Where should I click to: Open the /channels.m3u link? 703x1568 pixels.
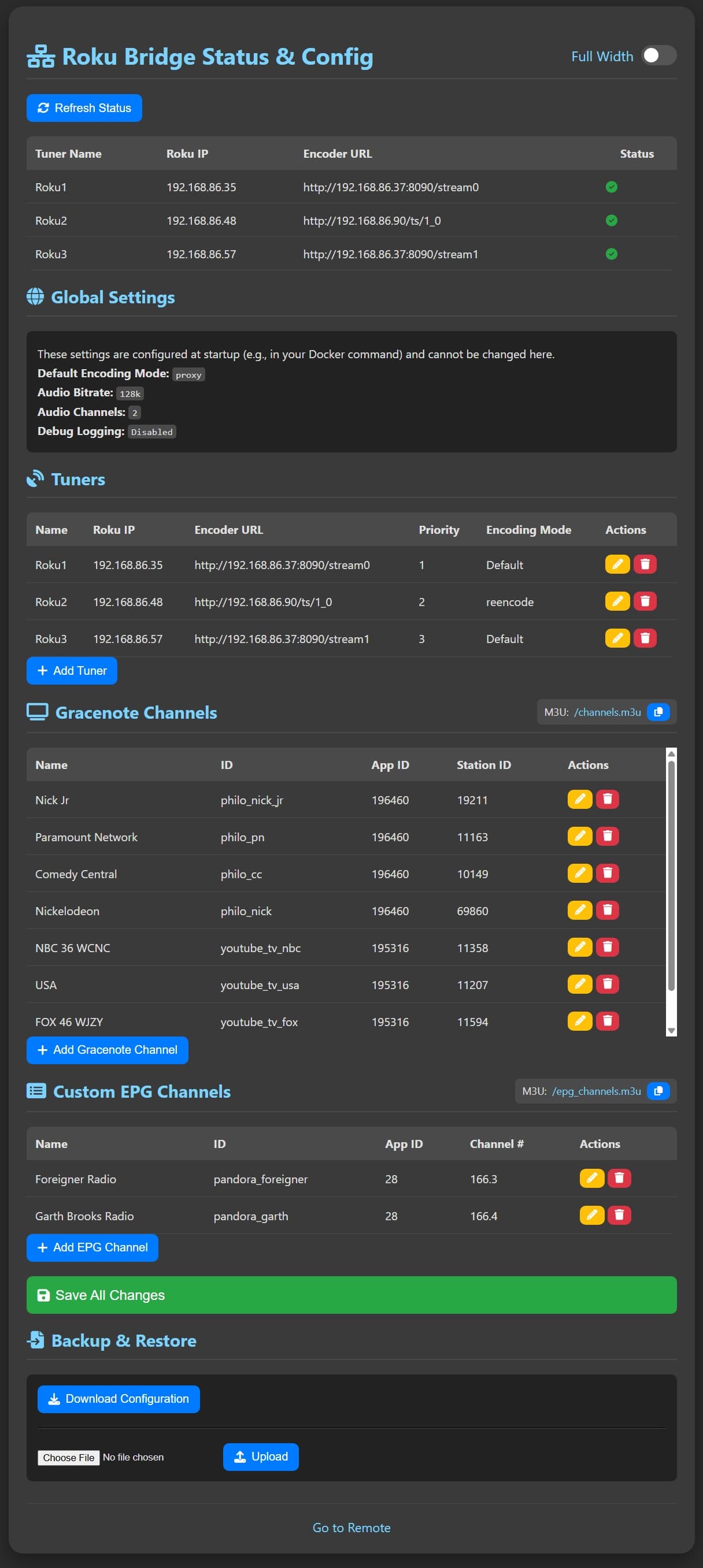pyautogui.click(x=607, y=712)
